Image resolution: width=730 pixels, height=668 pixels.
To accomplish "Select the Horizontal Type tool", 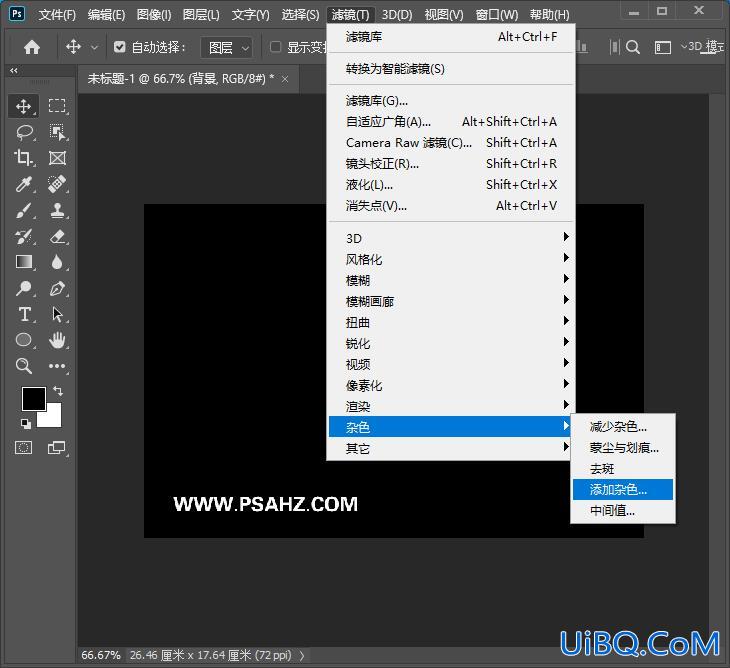I will pyautogui.click(x=24, y=314).
